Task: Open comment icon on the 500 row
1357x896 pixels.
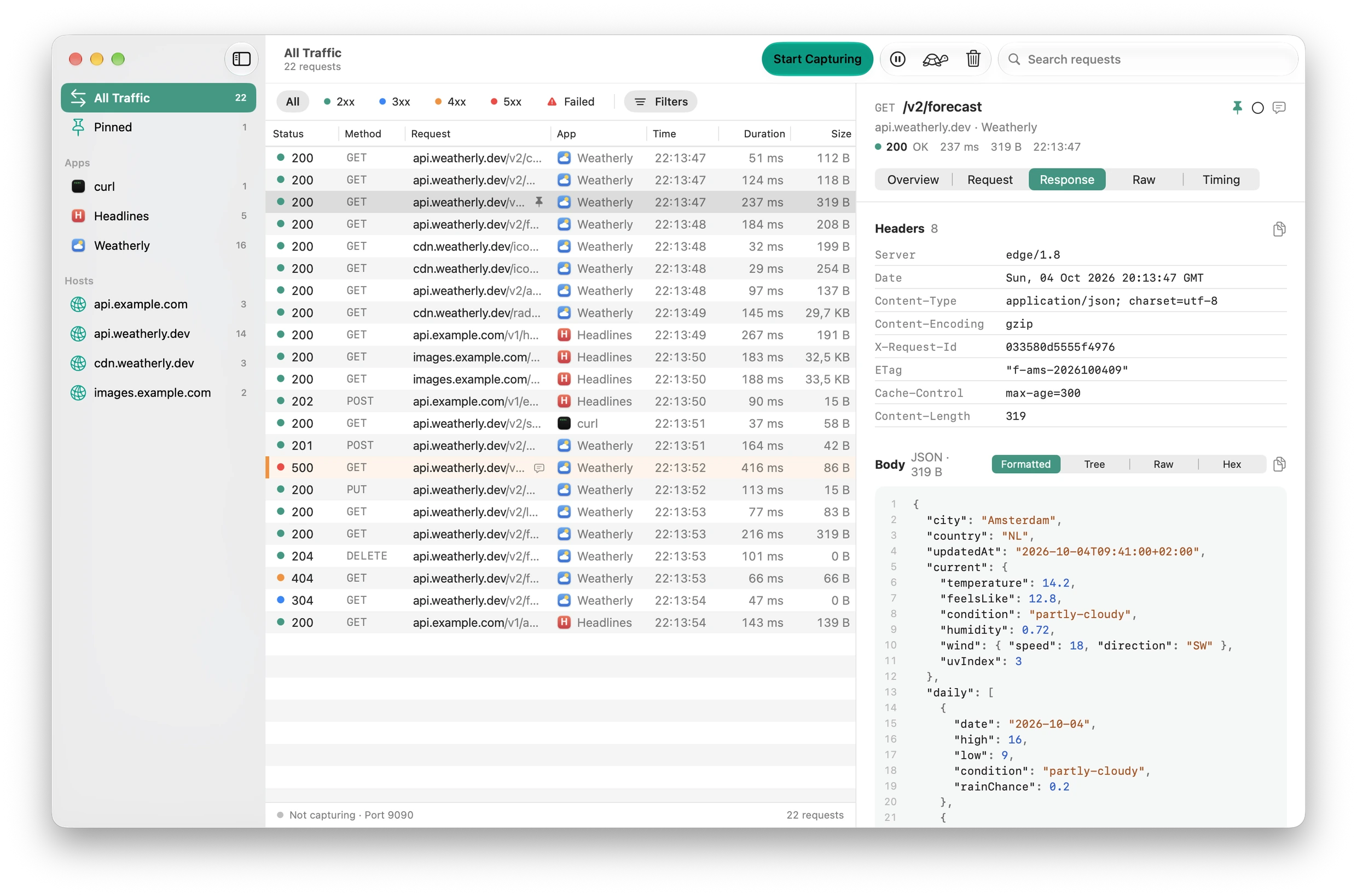Action: coord(539,468)
